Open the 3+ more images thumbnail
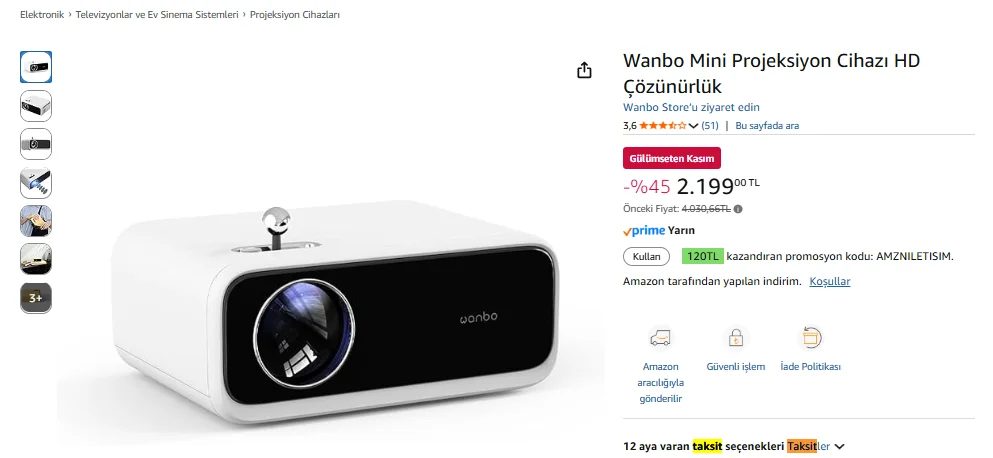The image size is (993, 458). coord(36,298)
